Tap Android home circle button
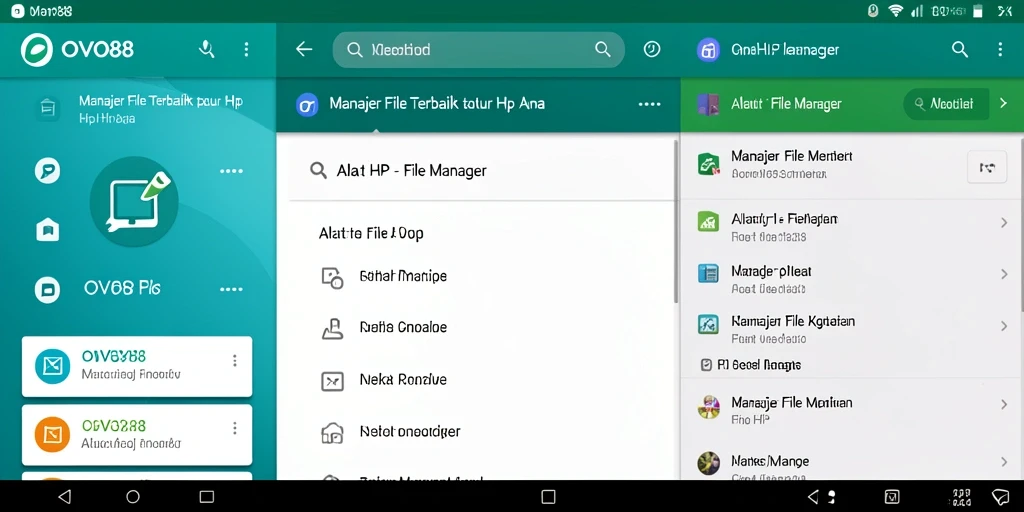The height and width of the screenshot is (512, 1024). (133, 497)
